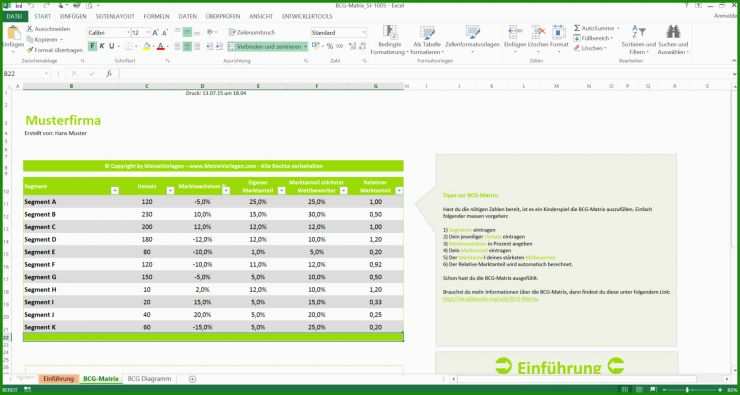Click the yellow fill color button
The image size is (740, 395).
click(146, 46)
